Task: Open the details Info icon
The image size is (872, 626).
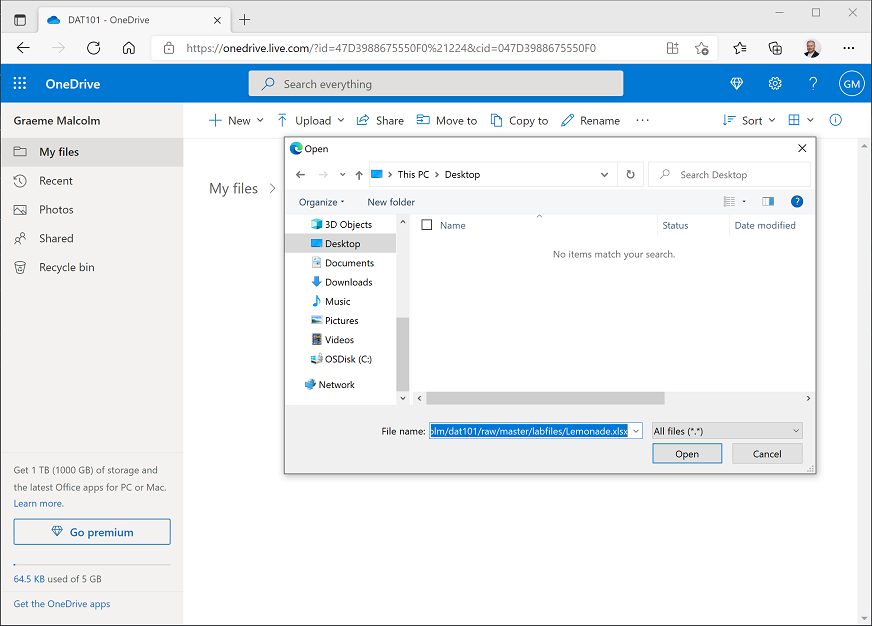Action: [x=835, y=120]
